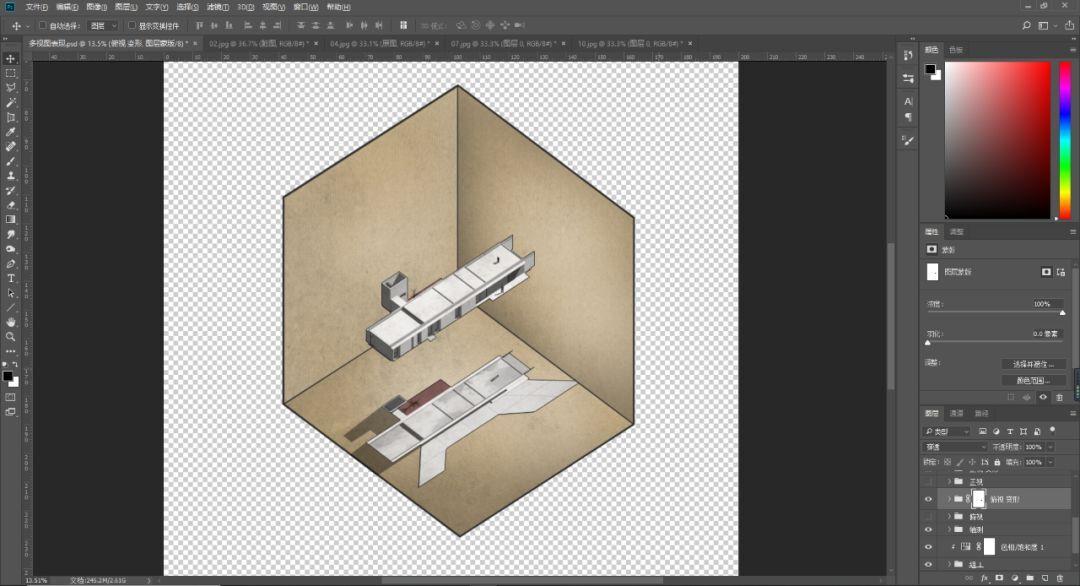The width and height of the screenshot is (1080, 586).
Task: Select the Healing Brush tool
Action: tap(10, 147)
